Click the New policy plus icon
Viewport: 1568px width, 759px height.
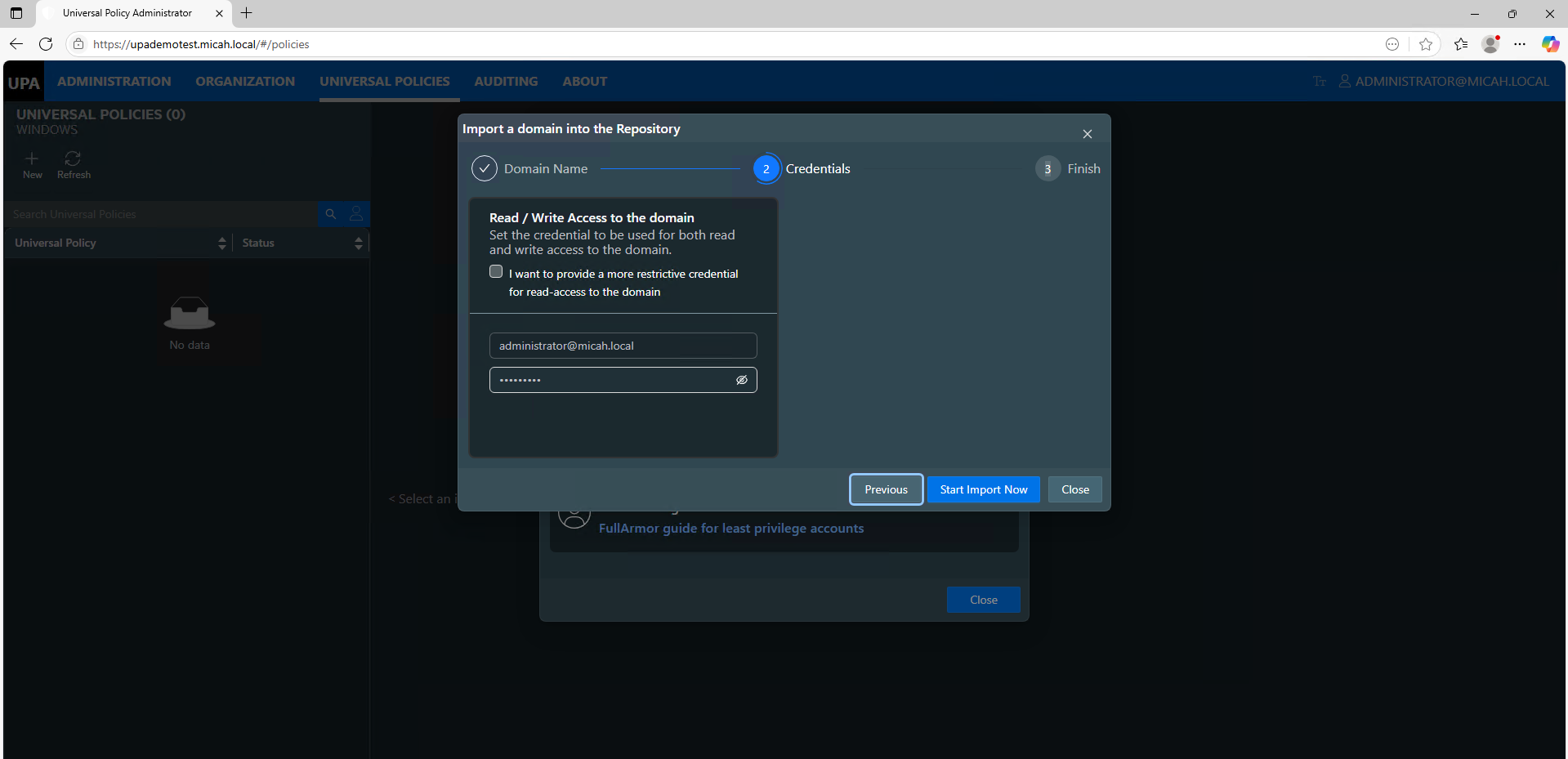32,159
